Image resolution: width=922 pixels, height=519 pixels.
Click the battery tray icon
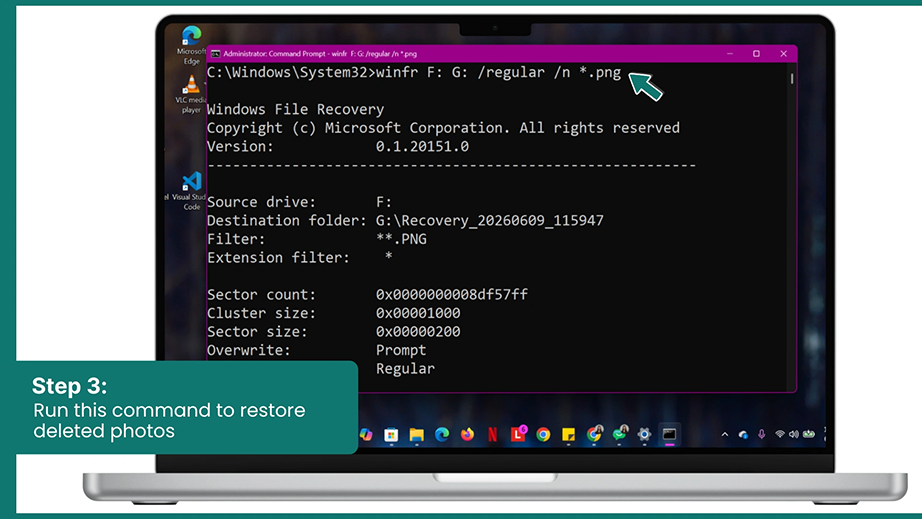[809, 434]
